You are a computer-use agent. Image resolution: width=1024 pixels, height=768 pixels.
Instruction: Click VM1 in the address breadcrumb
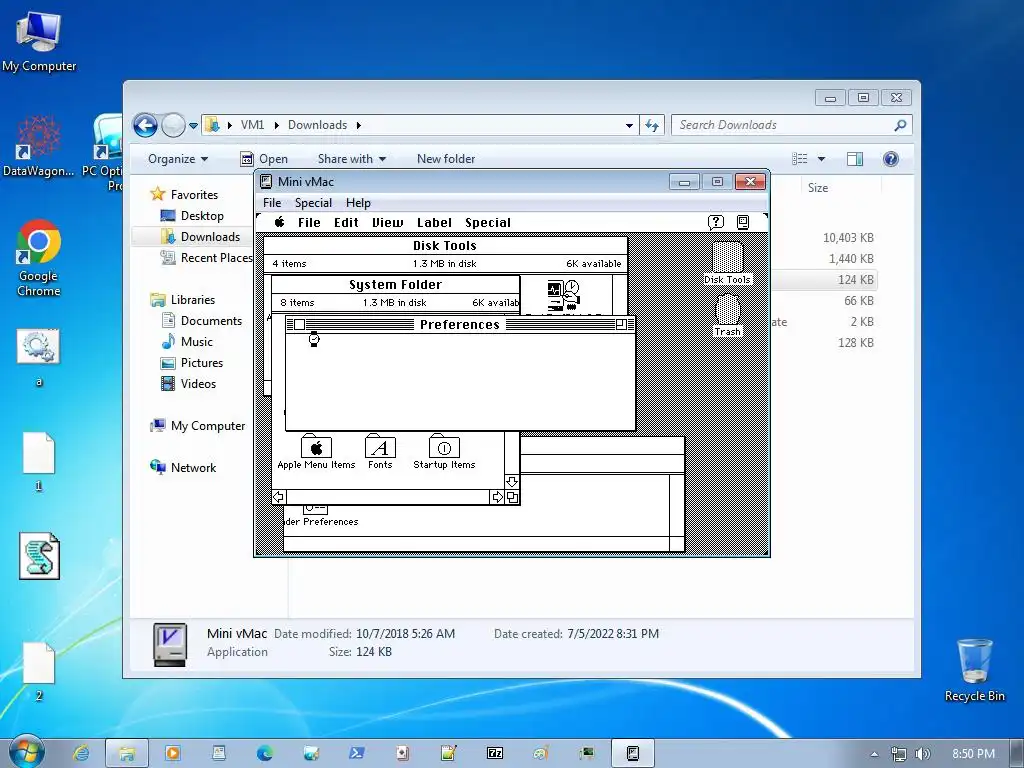[x=252, y=125]
